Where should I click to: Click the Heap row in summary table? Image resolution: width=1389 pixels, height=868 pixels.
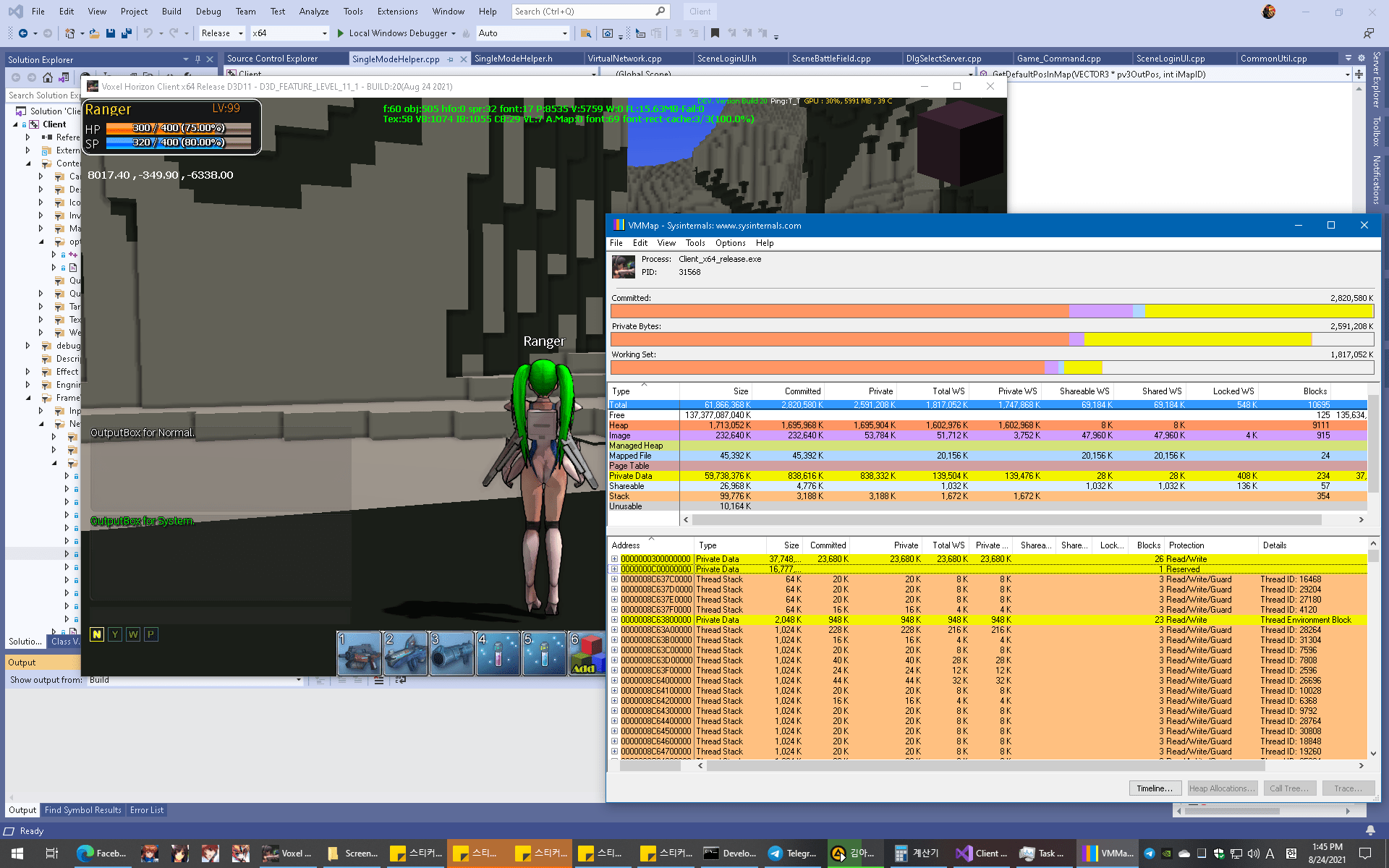click(x=619, y=425)
